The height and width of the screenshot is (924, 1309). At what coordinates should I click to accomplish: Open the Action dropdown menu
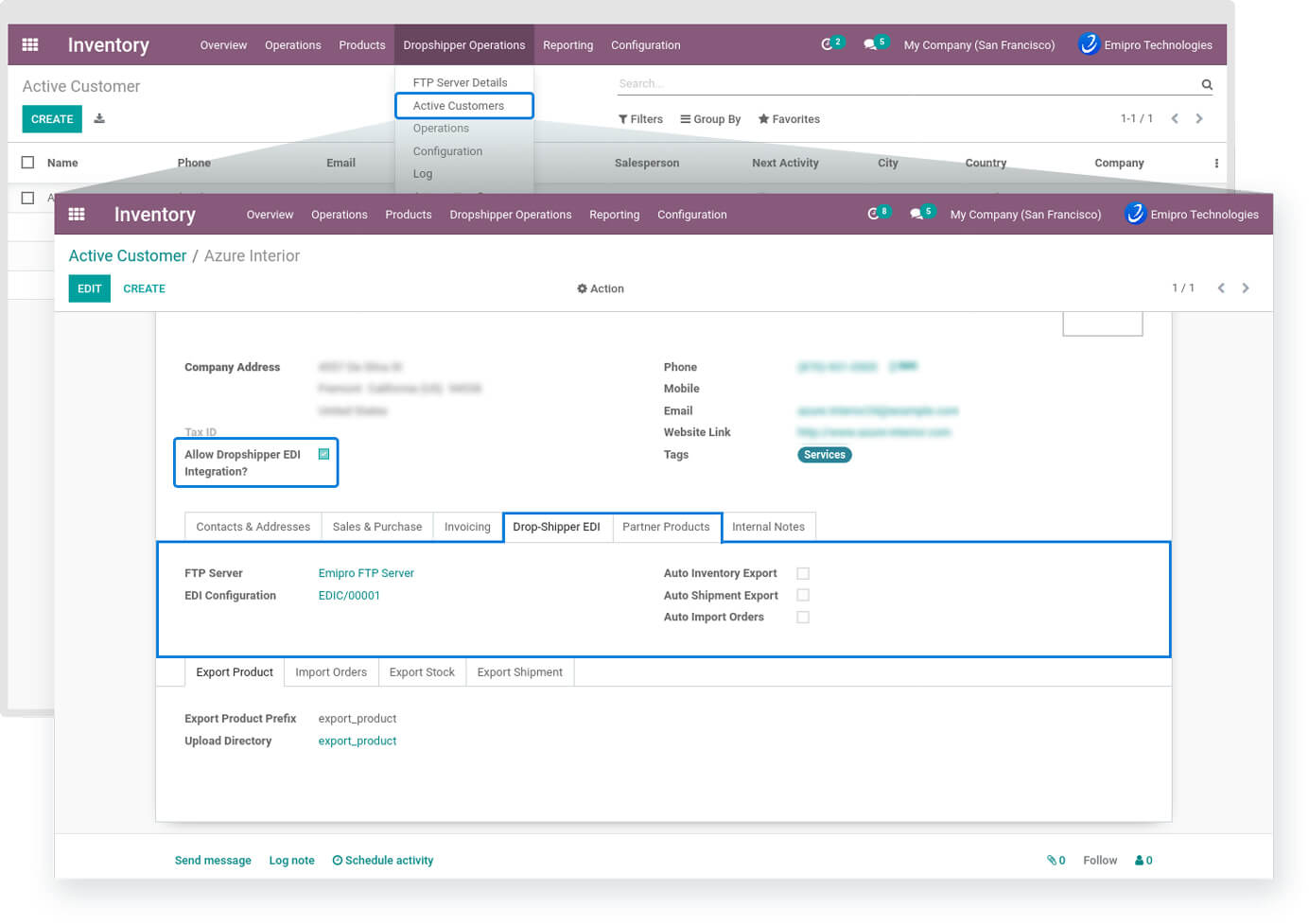601,289
